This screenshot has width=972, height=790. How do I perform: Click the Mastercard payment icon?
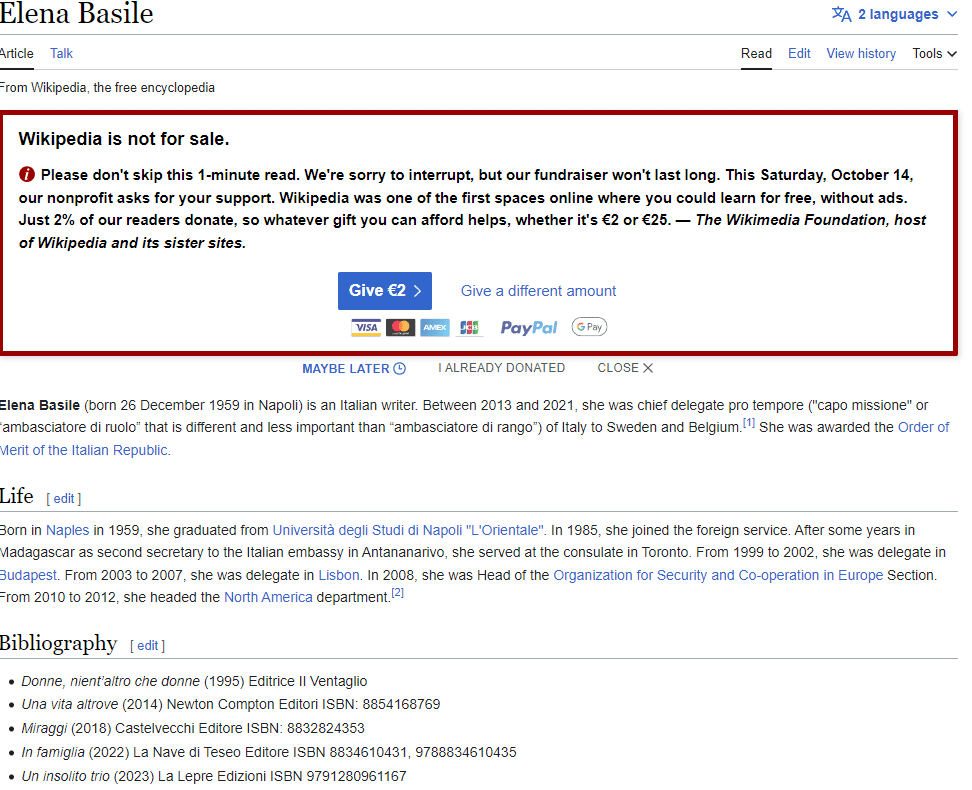[x=400, y=327]
